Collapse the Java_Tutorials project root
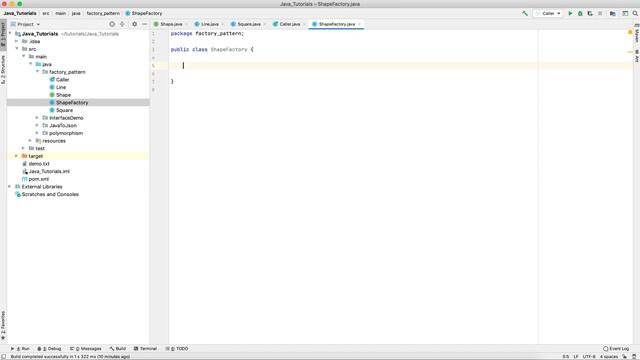The image size is (640, 360). (10, 33)
